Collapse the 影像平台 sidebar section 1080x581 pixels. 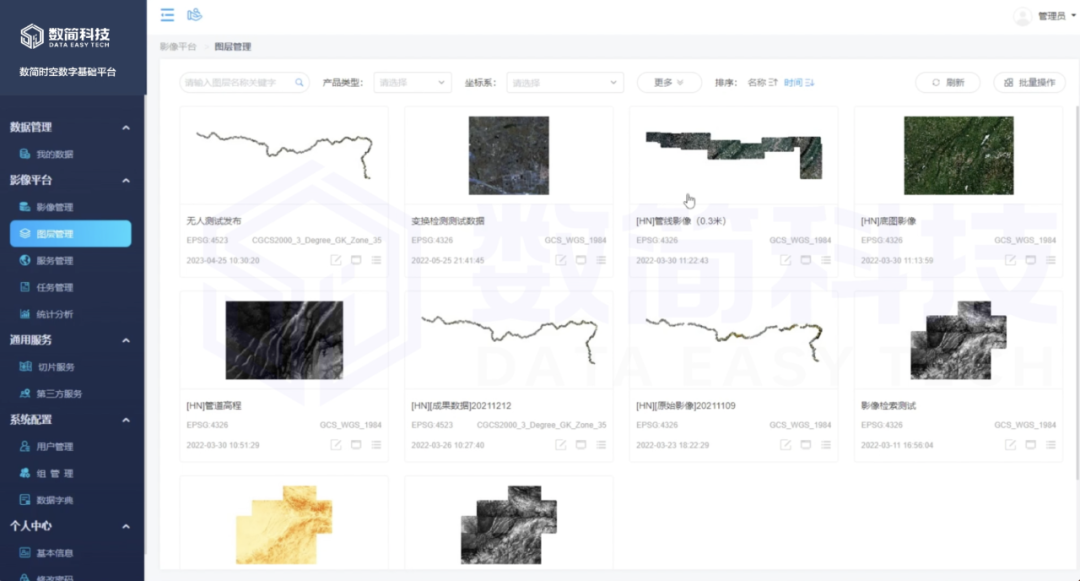click(x=126, y=180)
